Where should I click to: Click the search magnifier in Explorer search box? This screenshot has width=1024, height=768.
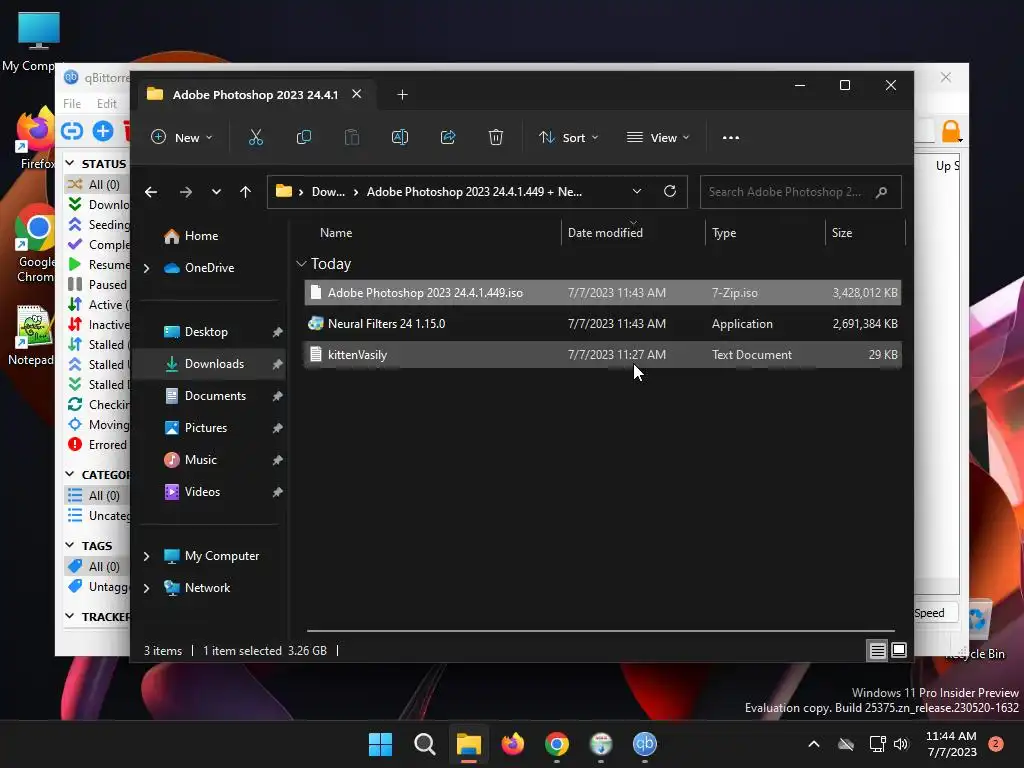882,192
